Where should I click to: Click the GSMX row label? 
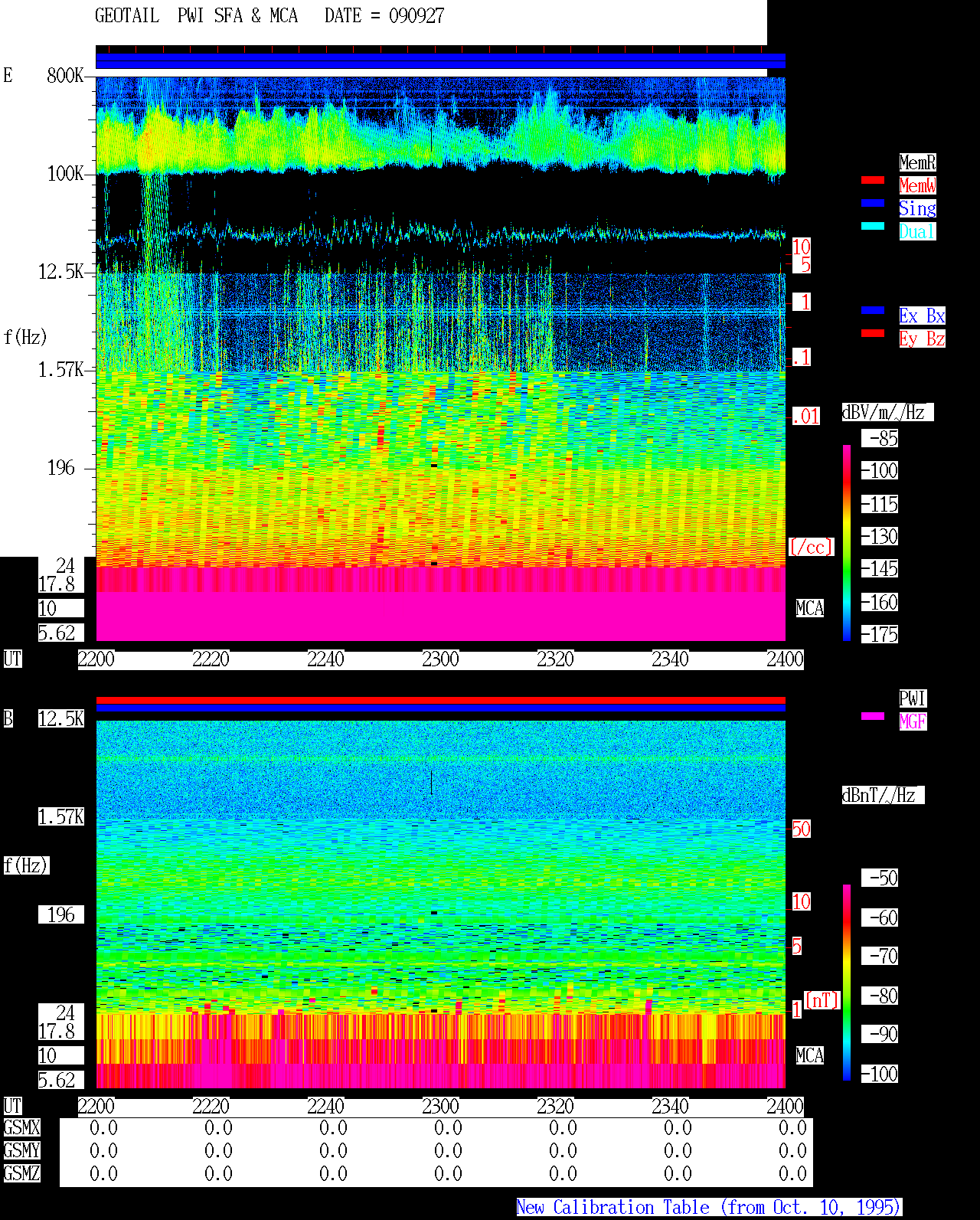(x=21, y=1128)
